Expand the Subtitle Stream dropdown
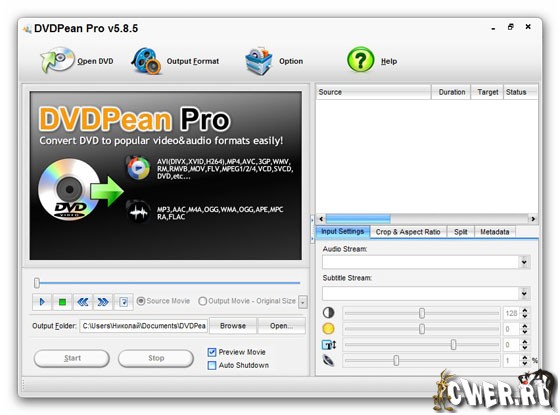The height and width of the screenshot is (415, 560). pos(524,293)
